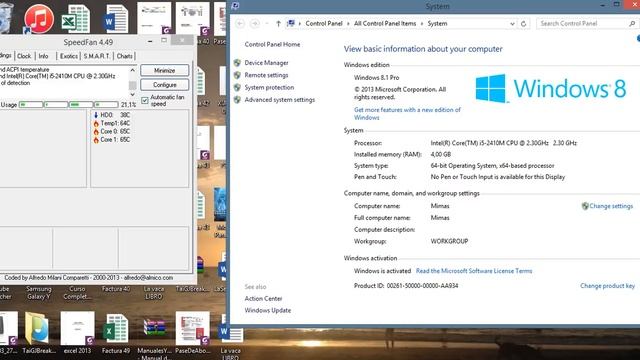Go forward in the System window
The width and height of the screenshot is (640, 360).
[x=255, y=24]
